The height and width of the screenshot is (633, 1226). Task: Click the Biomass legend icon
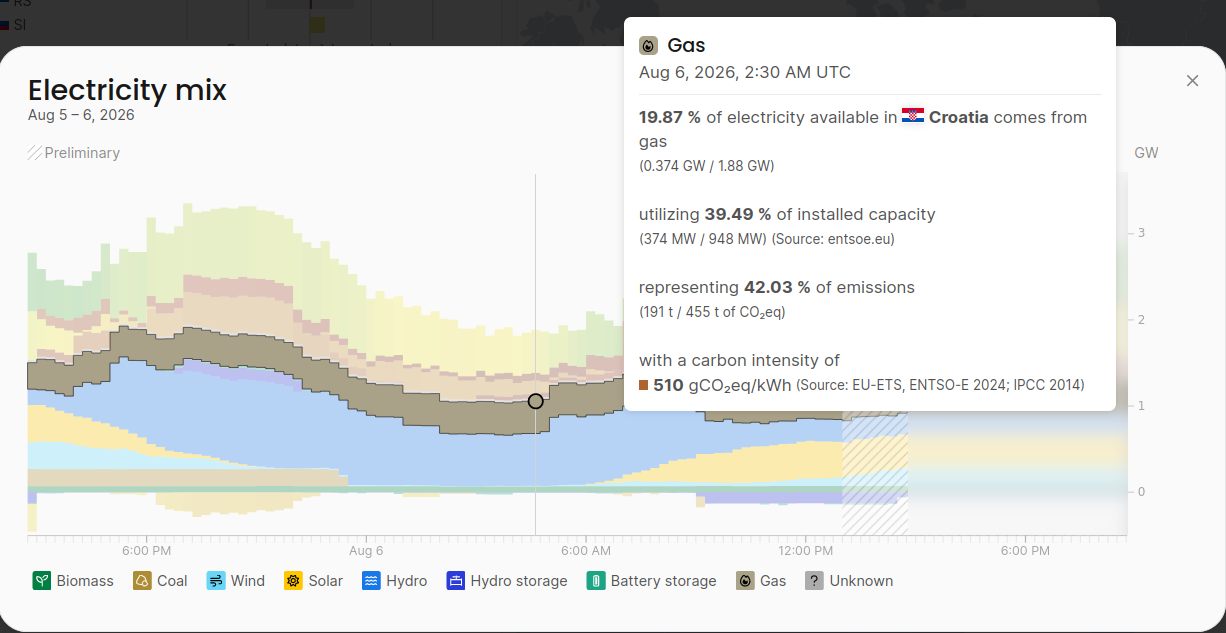[x=42, y=581]
